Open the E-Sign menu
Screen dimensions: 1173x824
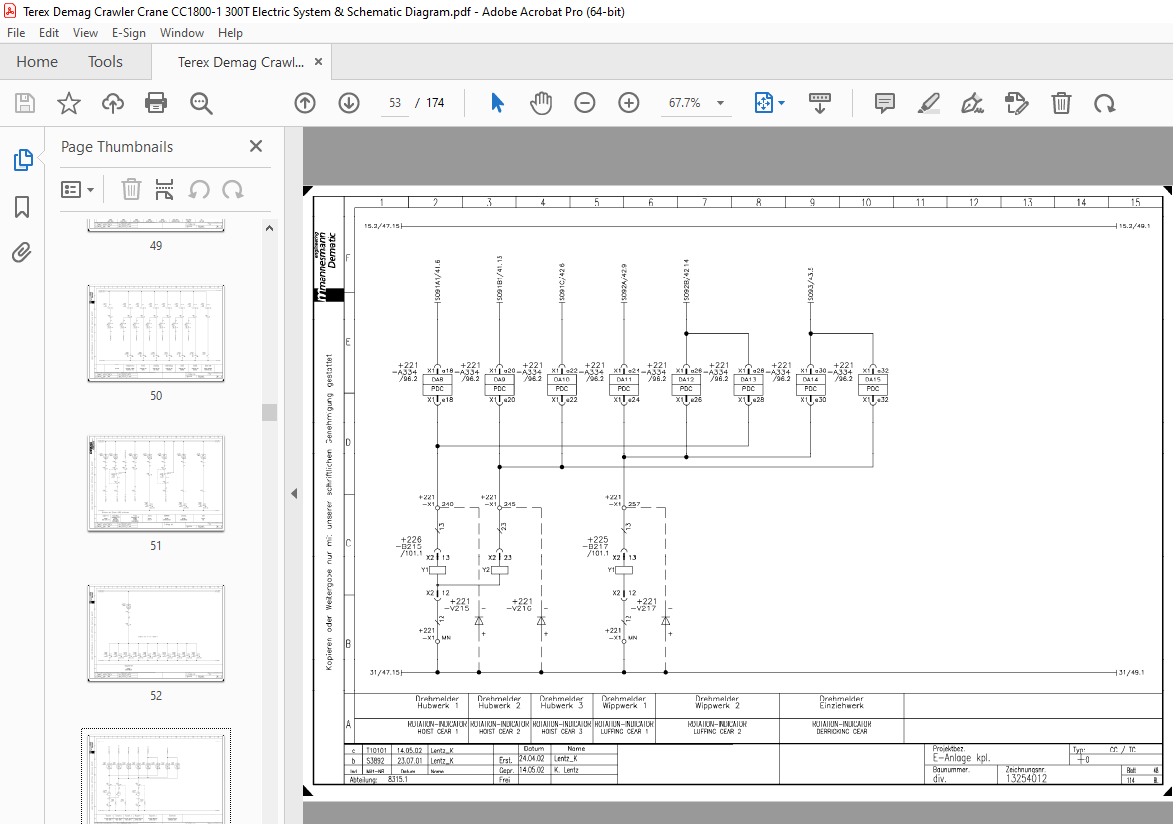coord(129,33)
